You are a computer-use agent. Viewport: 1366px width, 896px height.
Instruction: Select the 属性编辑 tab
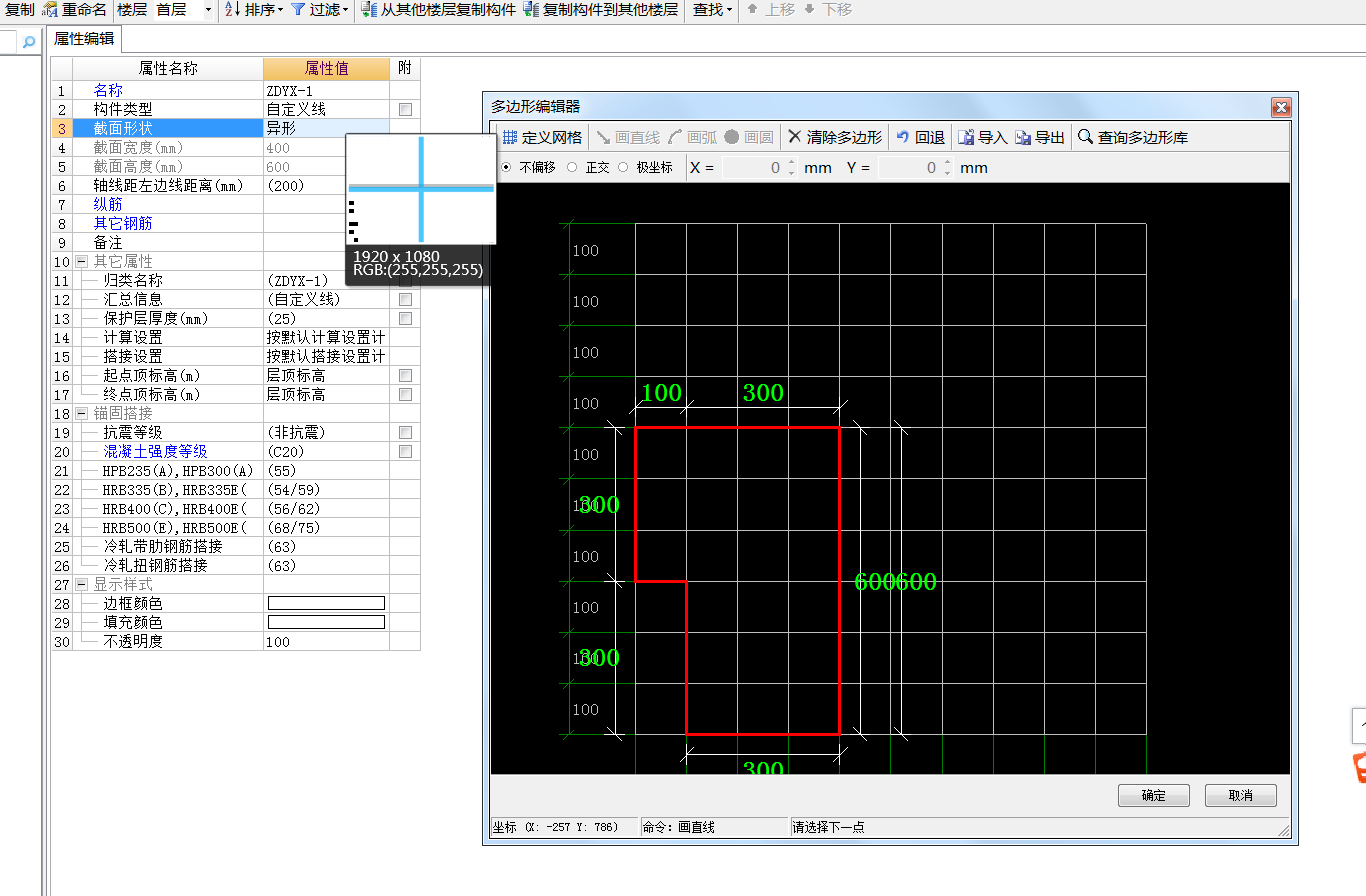84,39
